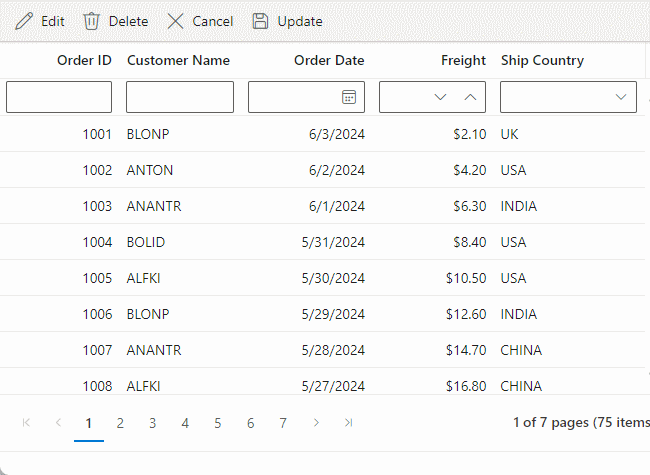Click the Cancel X icon
This screenshot has width=650, height=475.
coord(175,21)
